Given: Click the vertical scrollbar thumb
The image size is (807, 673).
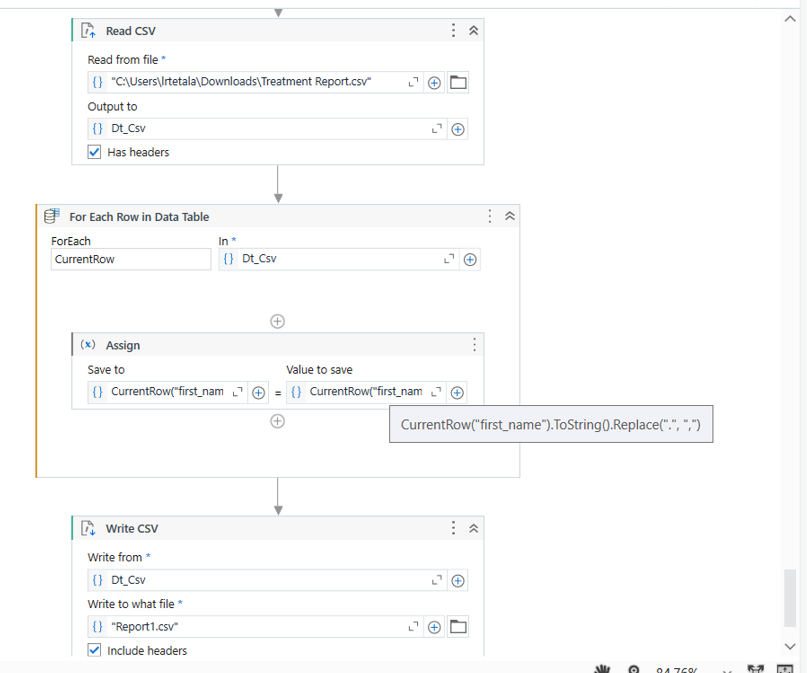Looking at the screenshot, I should point(790,597).
